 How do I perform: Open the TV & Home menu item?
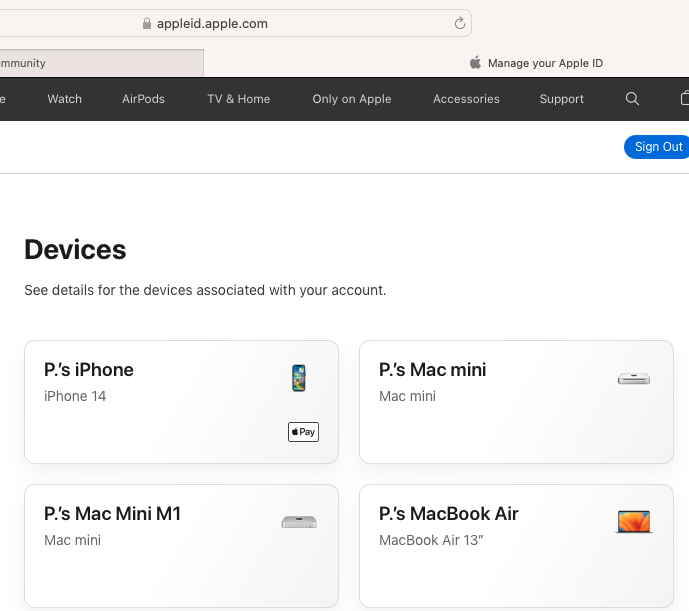239,99
